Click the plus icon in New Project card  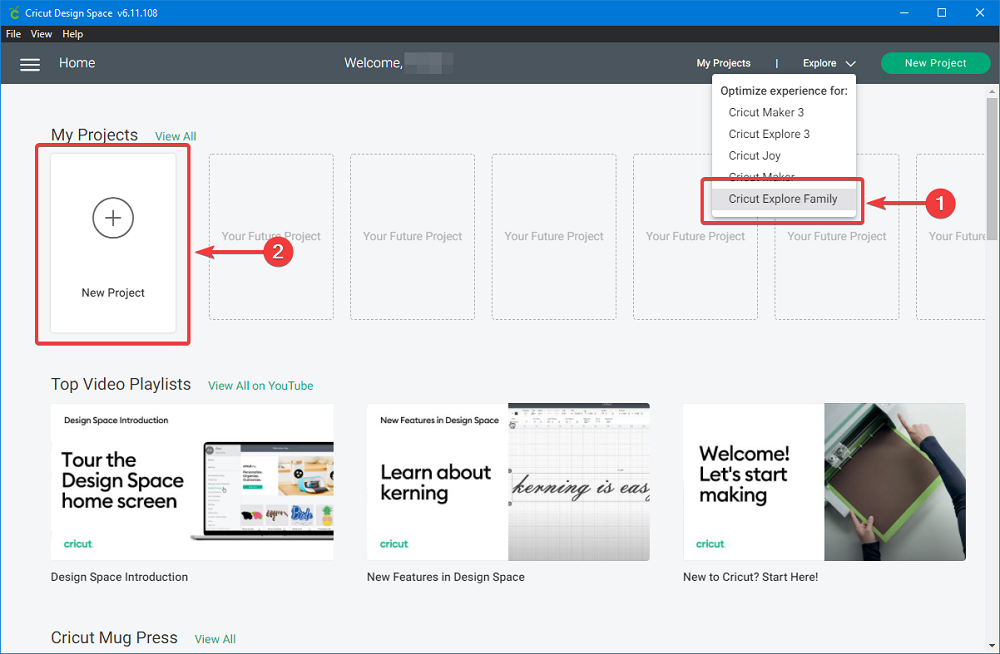113,218
